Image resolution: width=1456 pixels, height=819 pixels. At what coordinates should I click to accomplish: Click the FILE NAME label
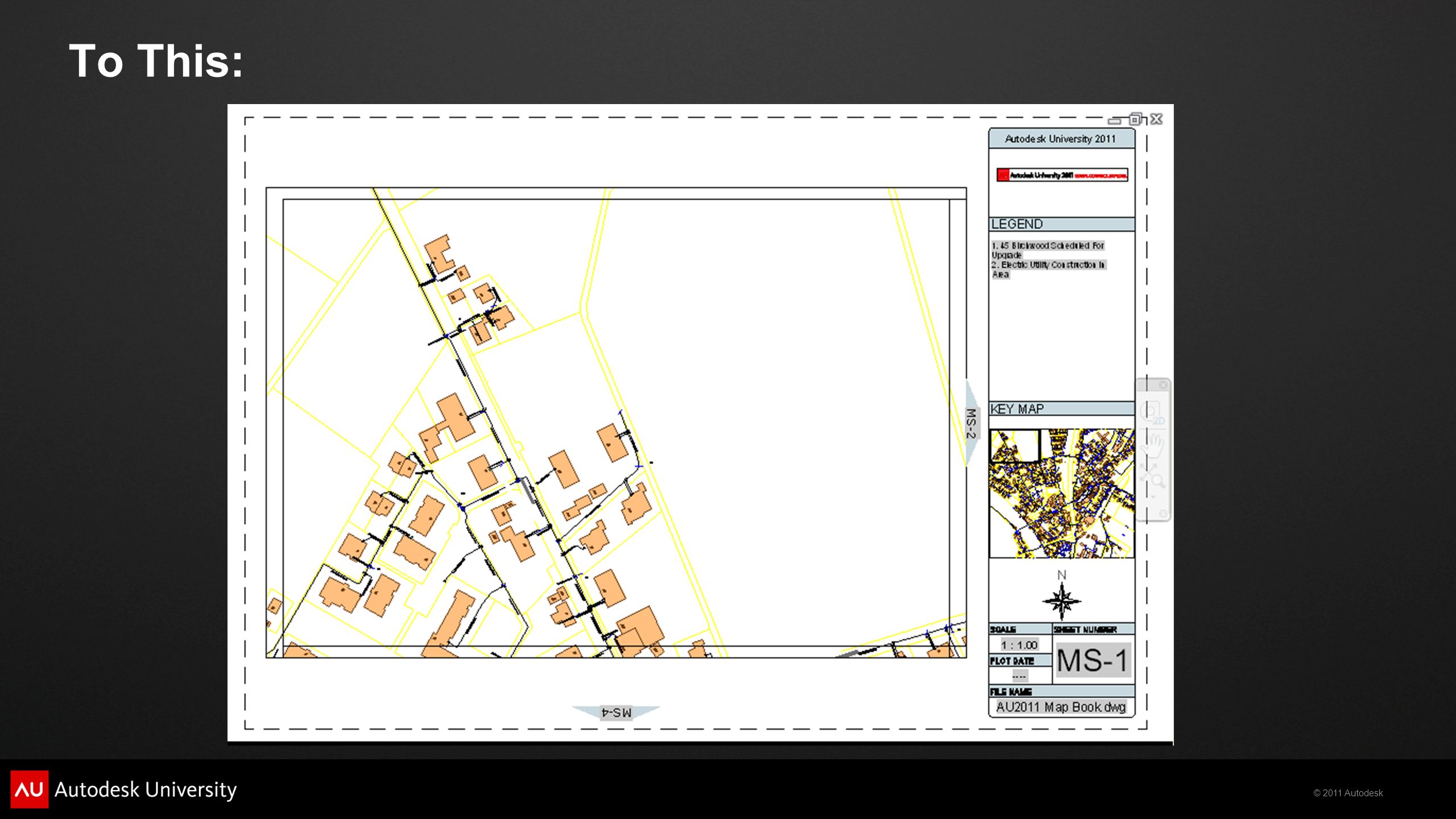pyautogui.click(x=1011, y=692)
